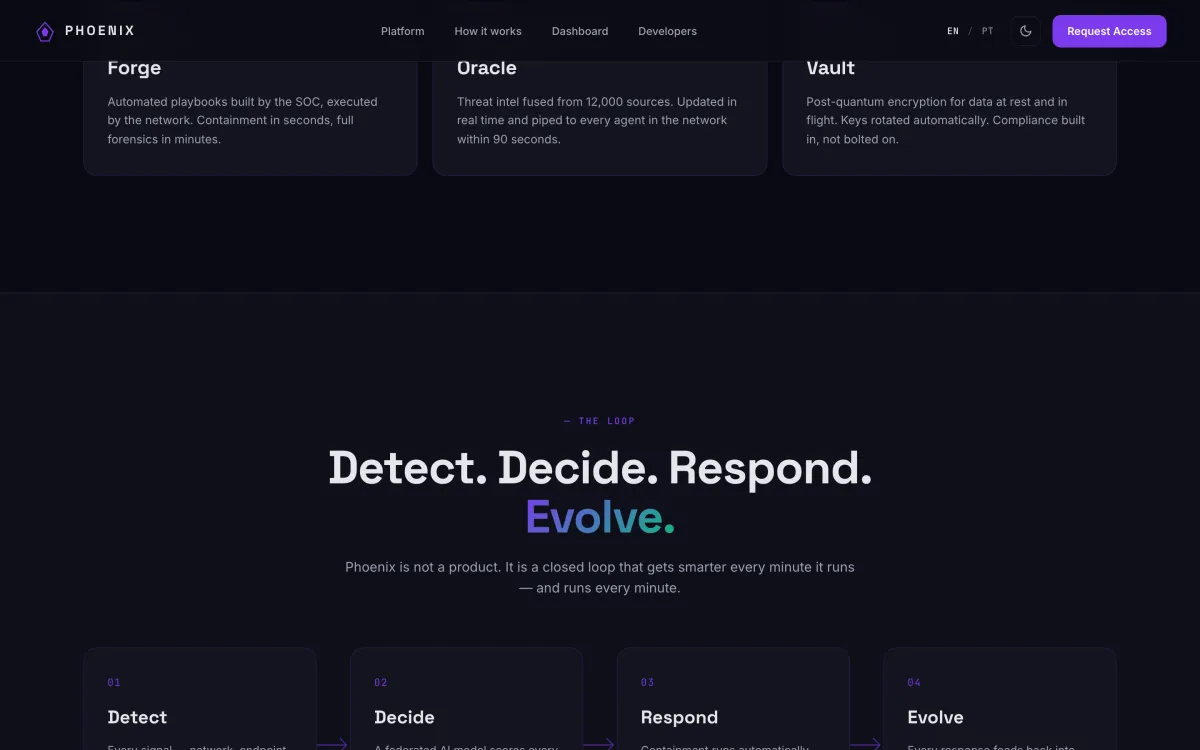Click the Respond step card title

click(679, 717)
